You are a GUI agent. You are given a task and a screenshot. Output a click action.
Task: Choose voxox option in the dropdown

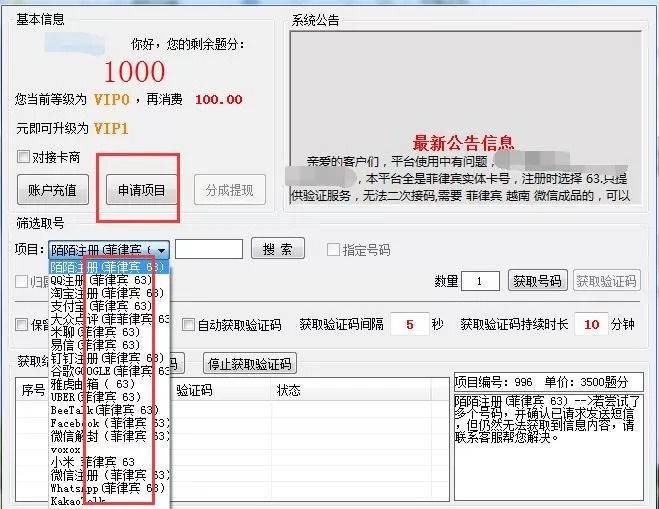tap(109, 449)
